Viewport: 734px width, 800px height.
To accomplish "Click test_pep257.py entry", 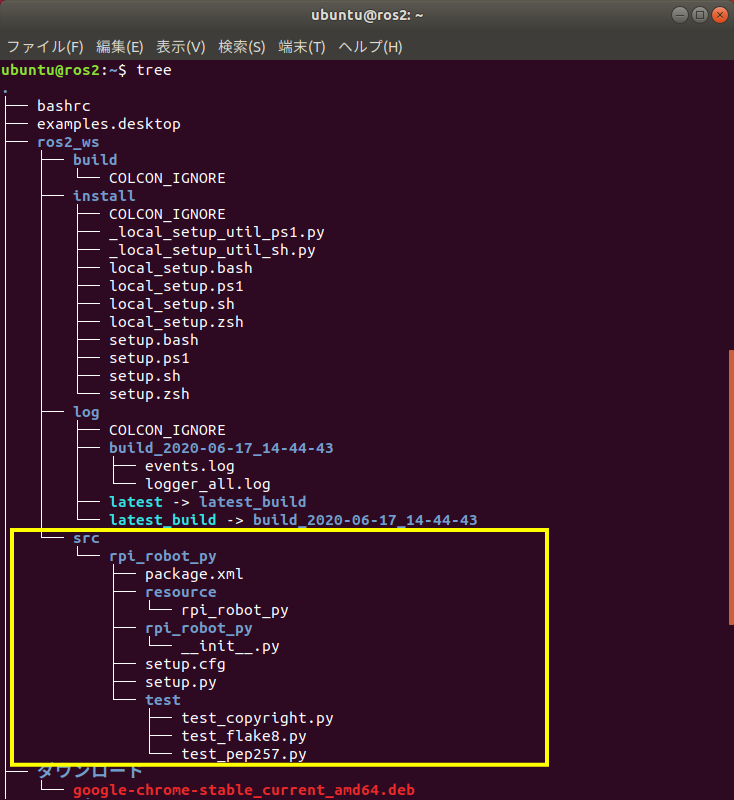I will tap(244, 754).
